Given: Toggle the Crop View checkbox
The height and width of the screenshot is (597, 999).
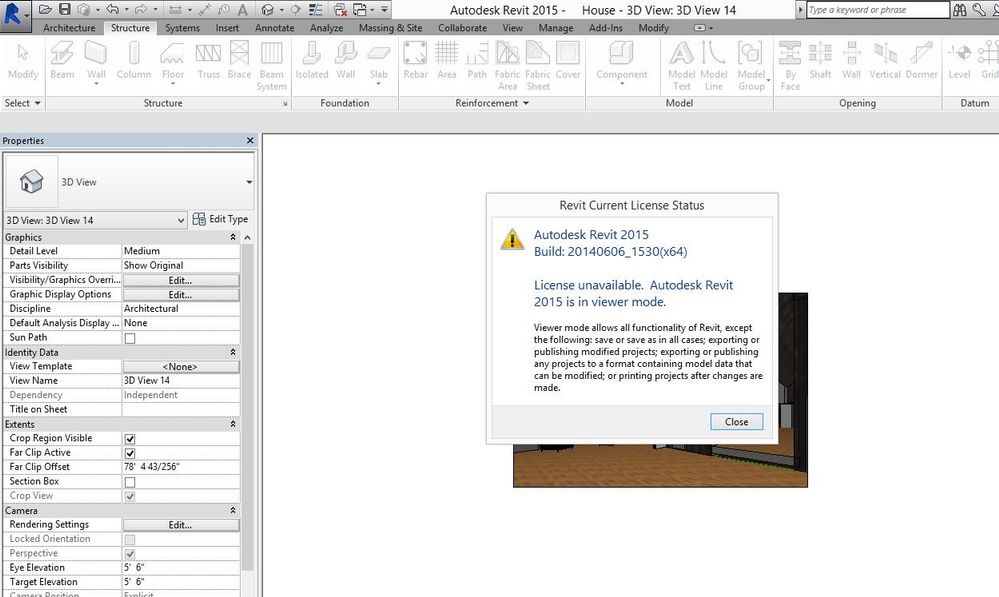Looking at the screenshot, I should coord(130,496).
